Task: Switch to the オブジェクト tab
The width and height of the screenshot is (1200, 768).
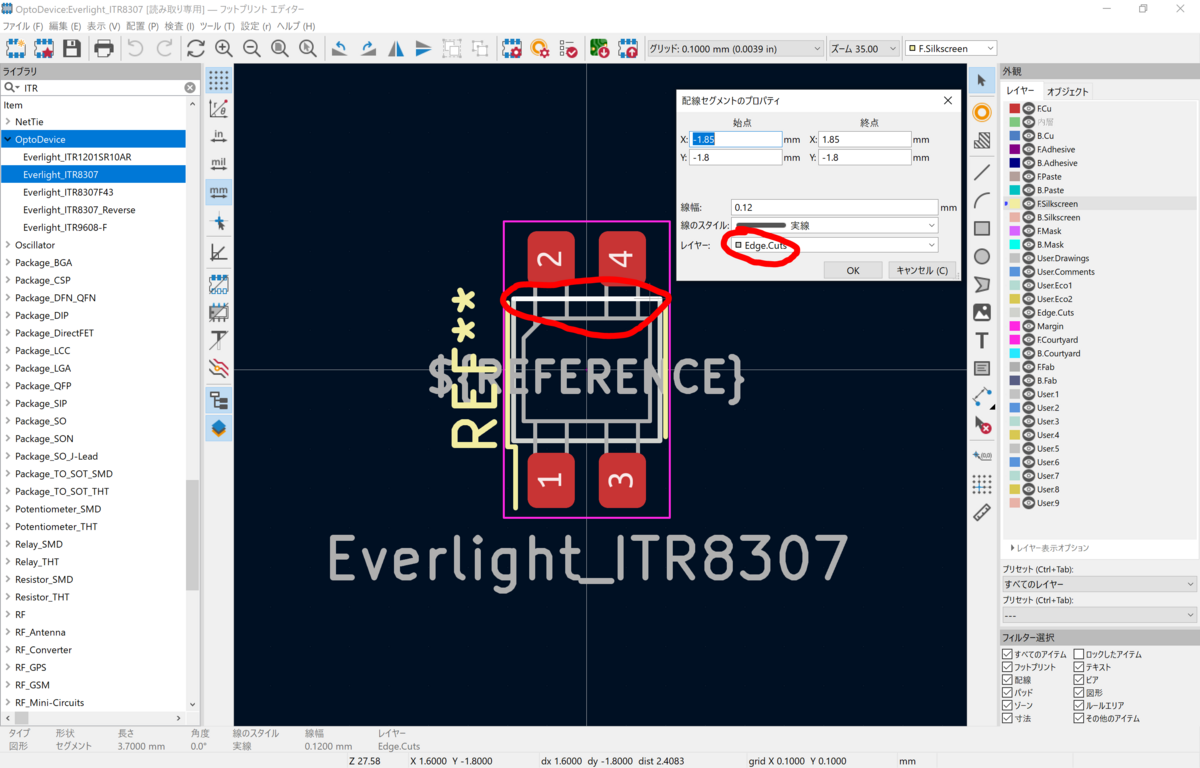Action: pyautogui.click(x=1067, y=91)
